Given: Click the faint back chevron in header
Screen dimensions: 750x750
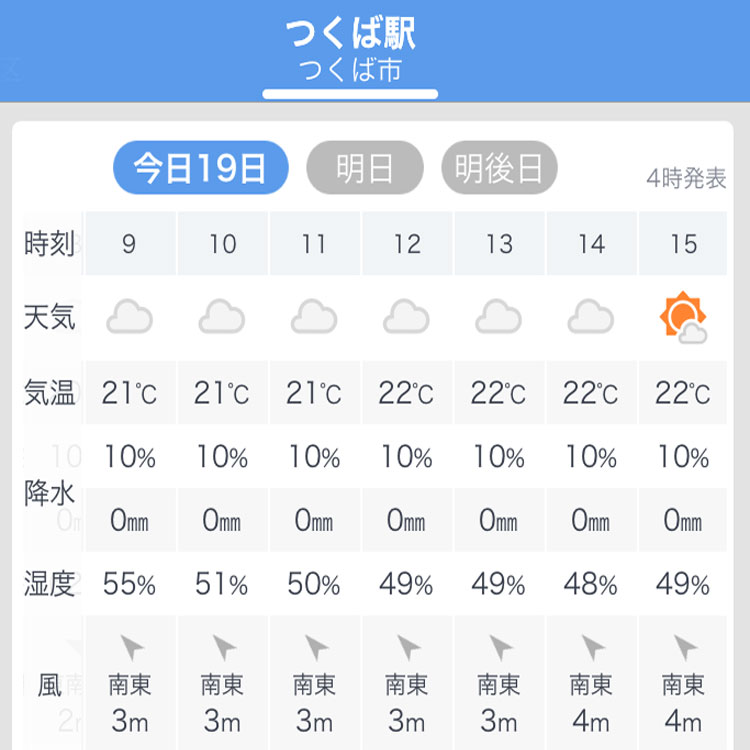Looking at the screenshot, I should pyautogui.click(x=11, y=69).
